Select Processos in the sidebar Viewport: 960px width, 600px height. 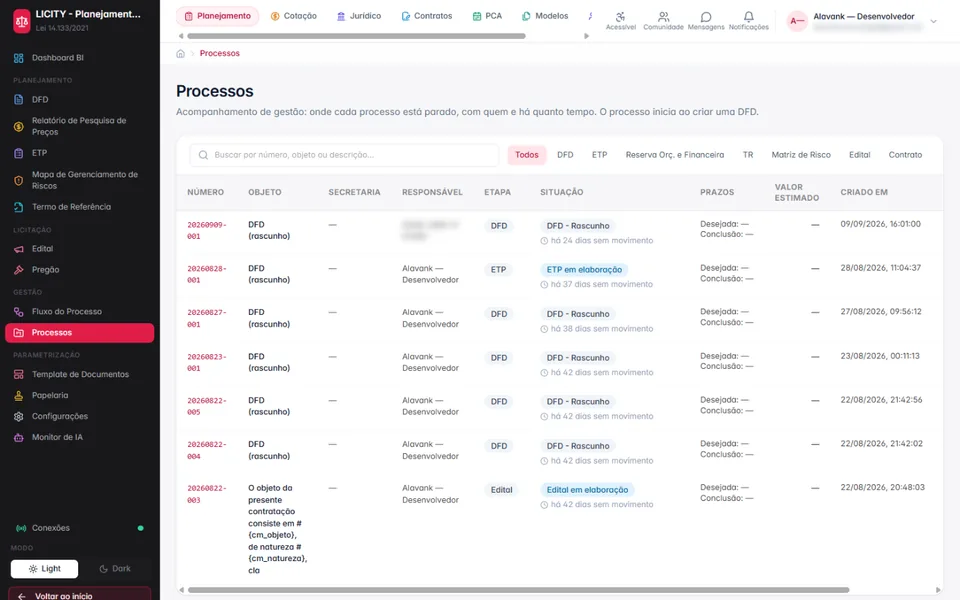point(80,332)
